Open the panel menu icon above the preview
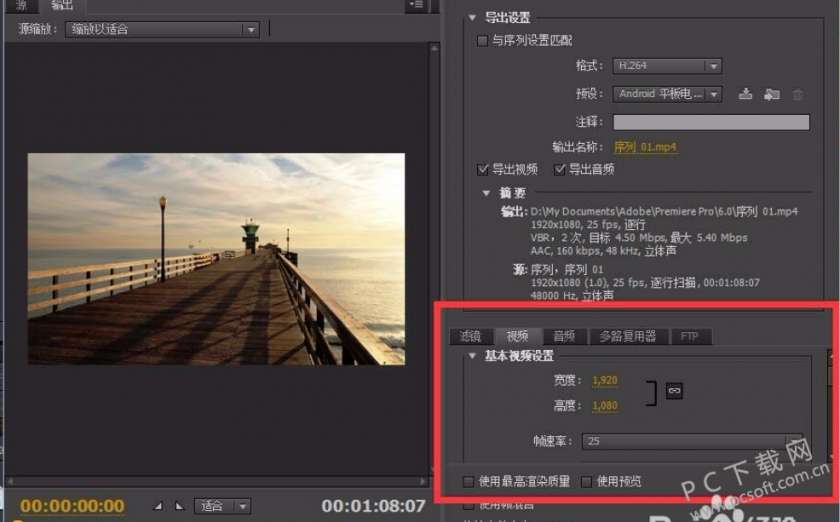 [x=417, y=6]
